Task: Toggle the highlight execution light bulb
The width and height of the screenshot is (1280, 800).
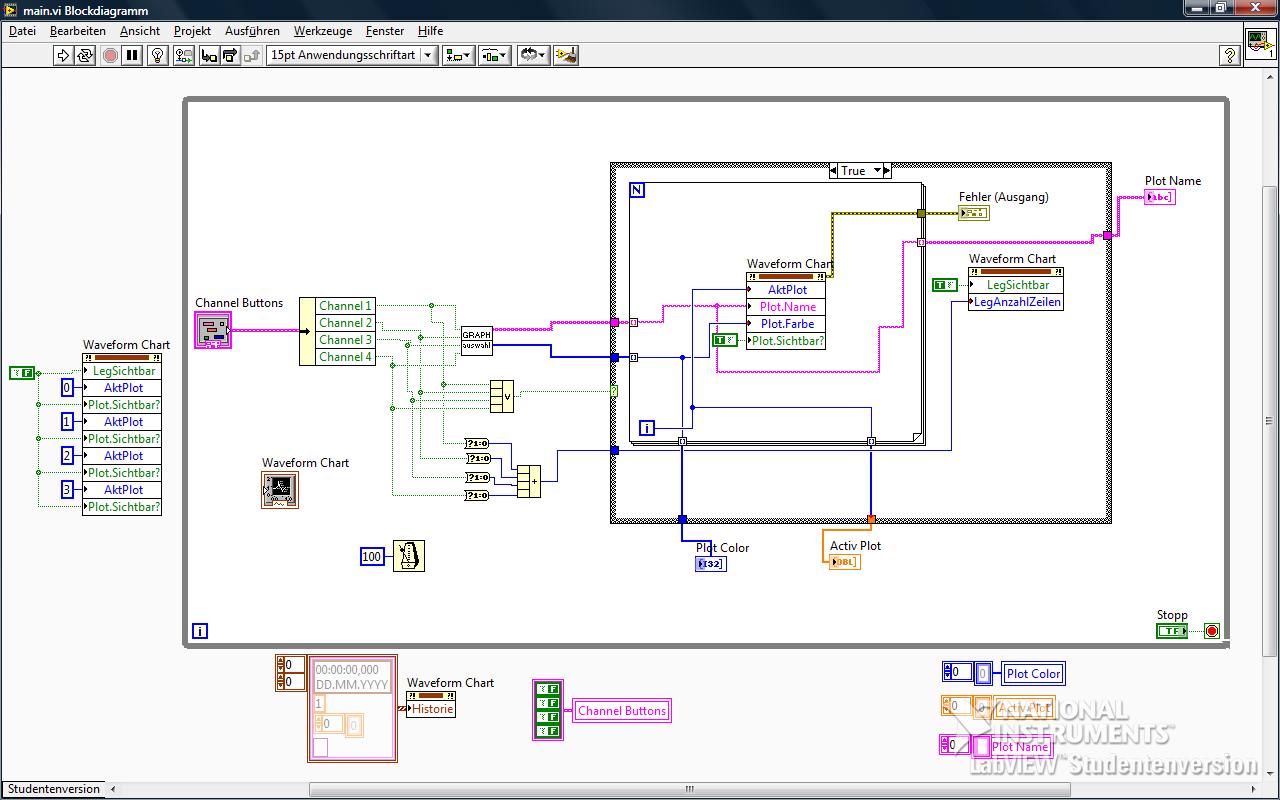Action: tap(157, 55)
